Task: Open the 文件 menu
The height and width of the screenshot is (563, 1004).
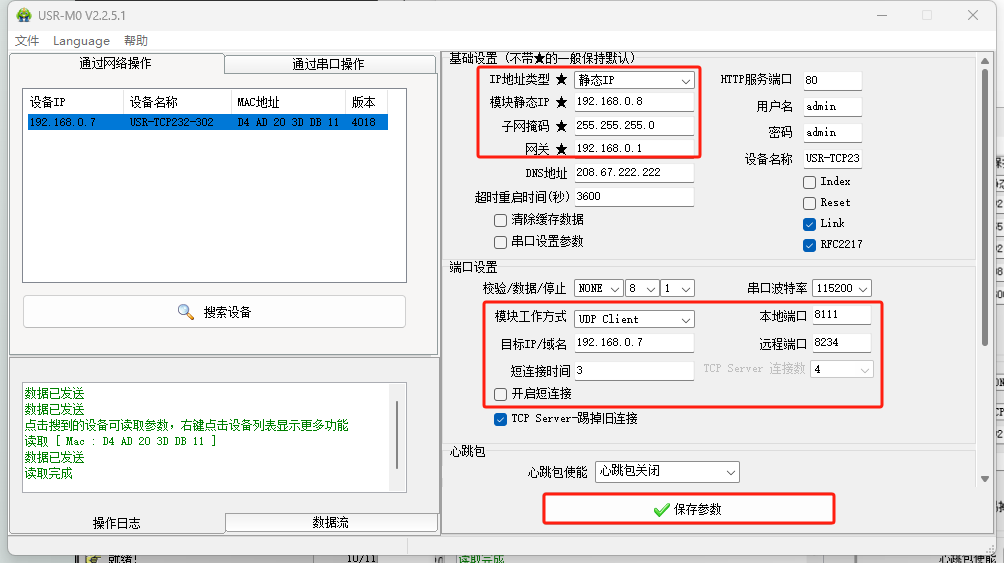Action: click(x=27, y=41)
